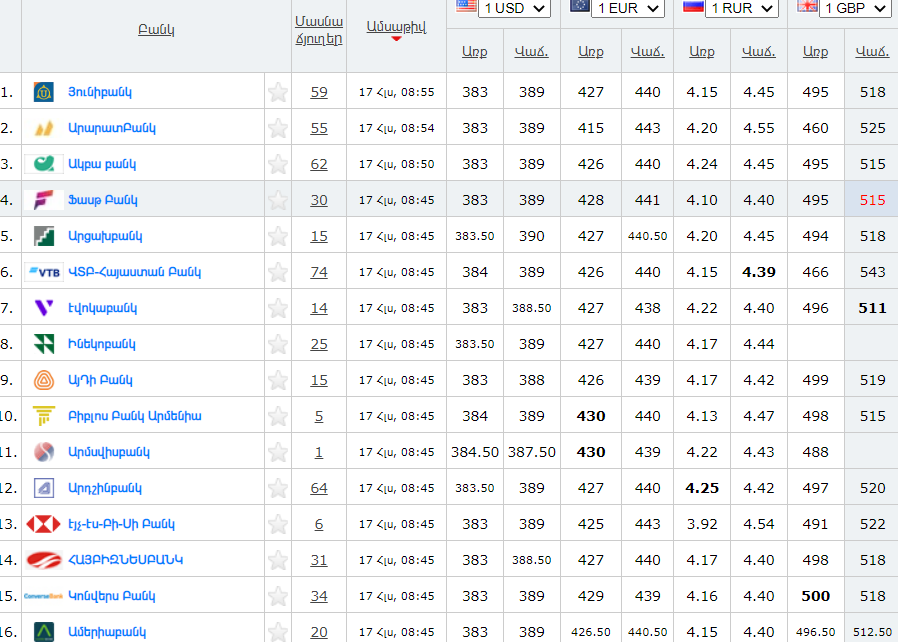Image resolution: width=898 pixels, height=642 pixels.
Task: Select the 3.92 RUR buy rate
Action: pos(702,524)
